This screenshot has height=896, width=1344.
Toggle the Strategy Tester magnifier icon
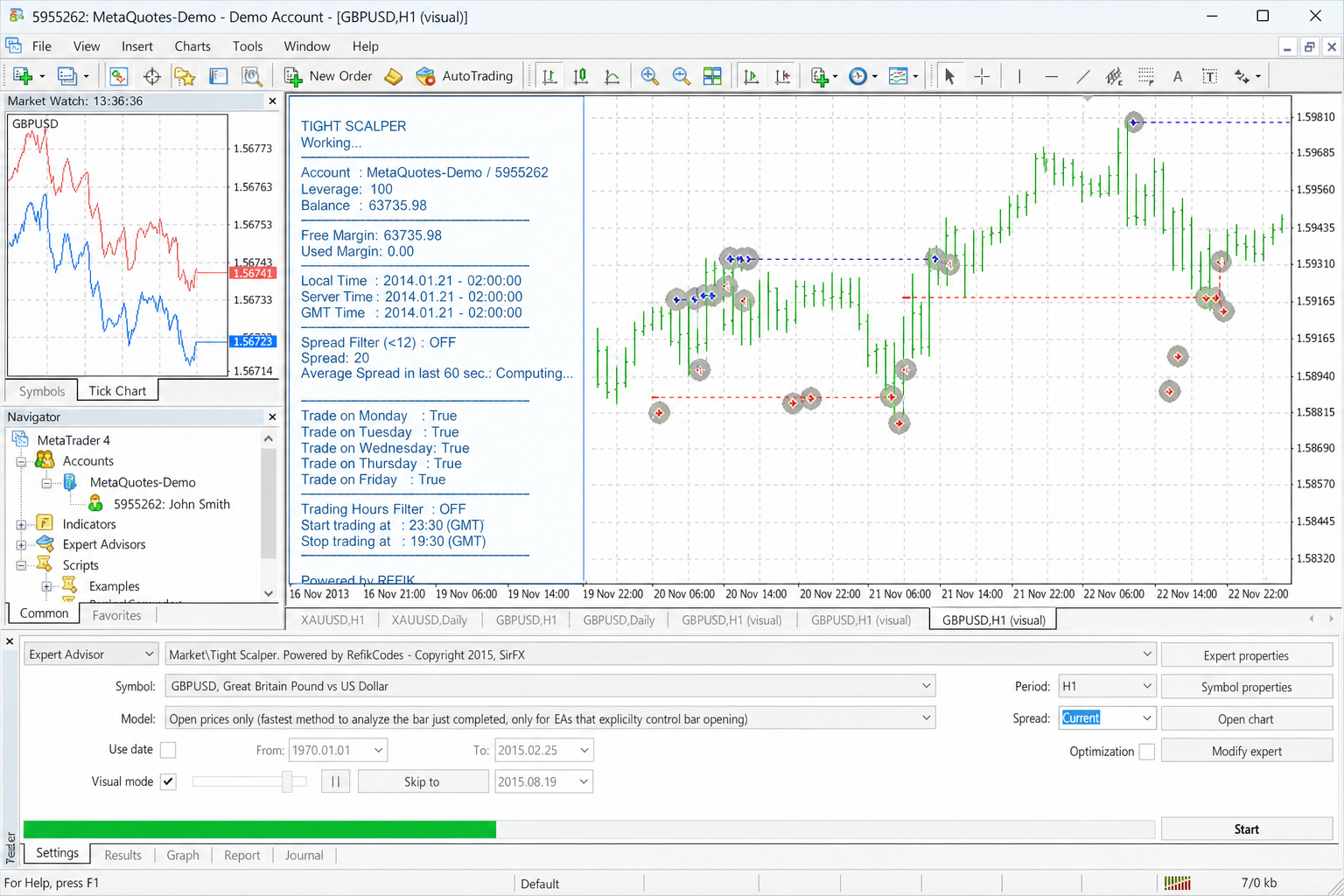252,76
